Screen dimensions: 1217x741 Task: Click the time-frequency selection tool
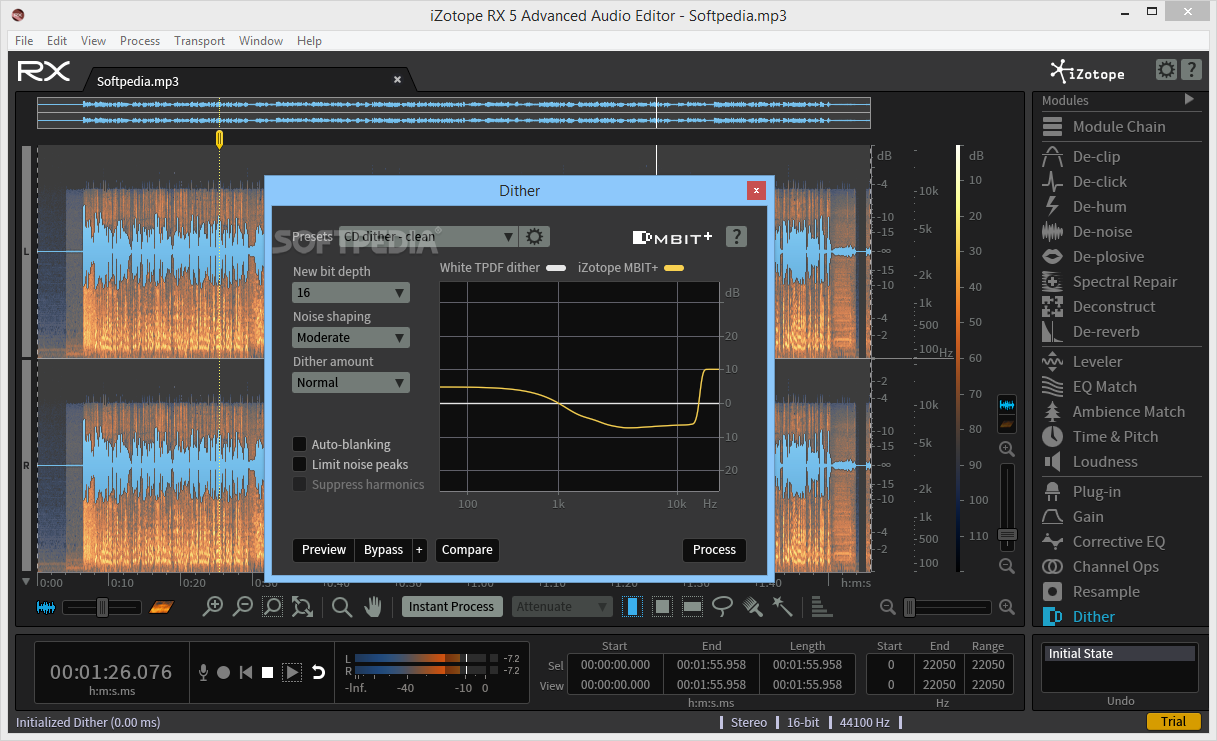pos(662,606)
